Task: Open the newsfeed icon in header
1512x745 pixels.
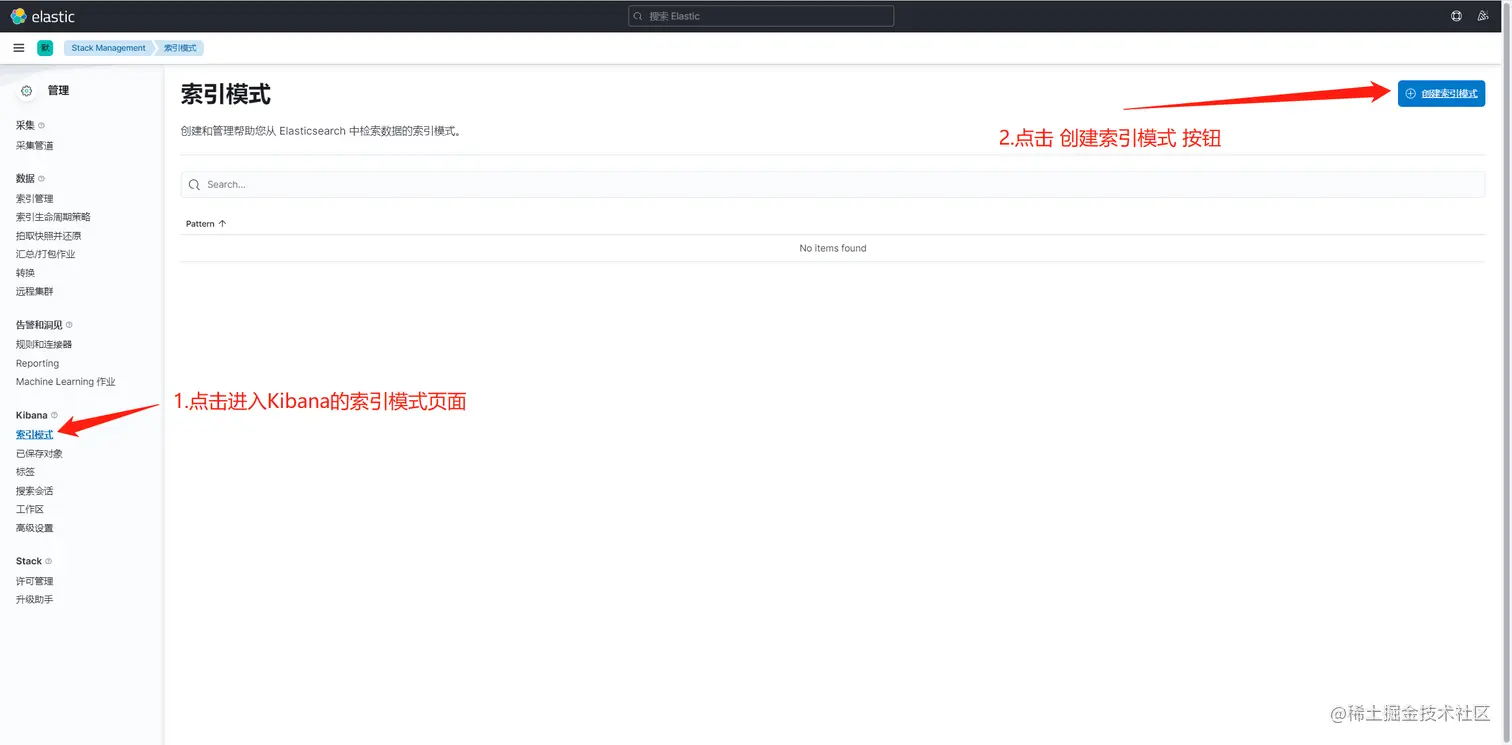Action: [1483, 16]
